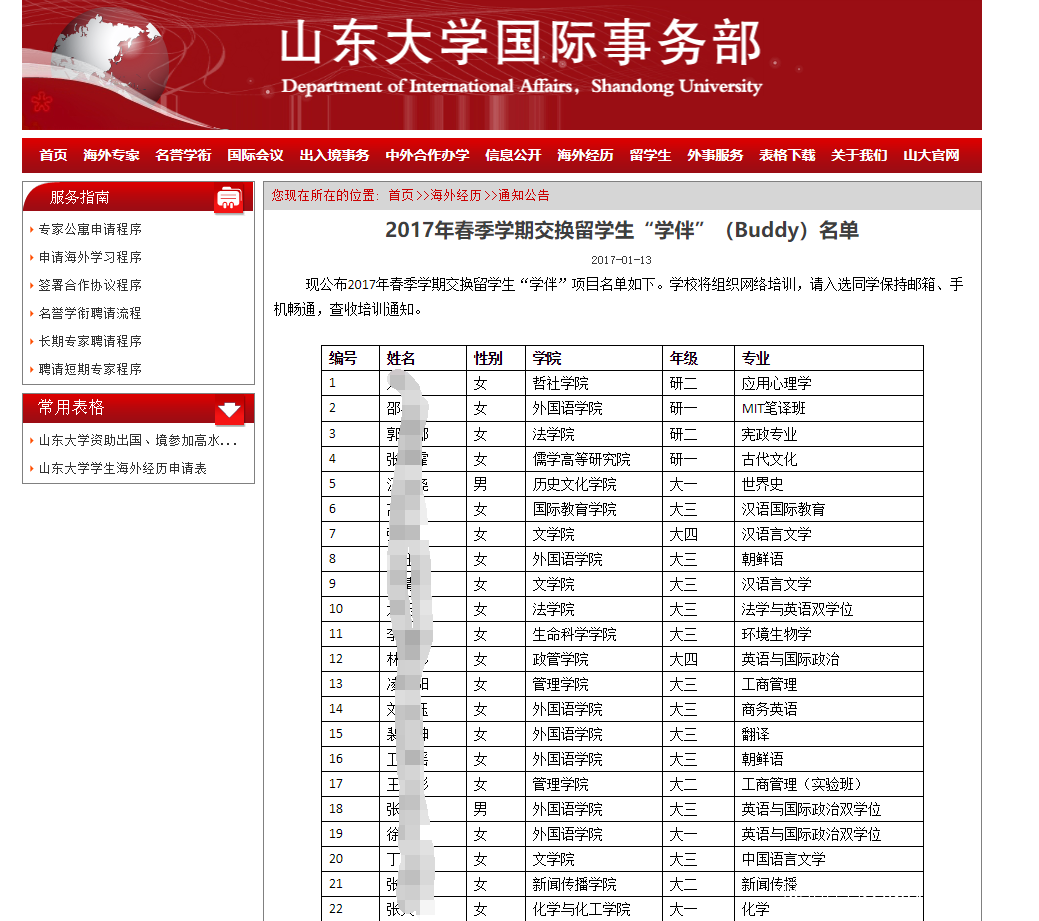Click the 常用表格 panel heading

point(72,407)
